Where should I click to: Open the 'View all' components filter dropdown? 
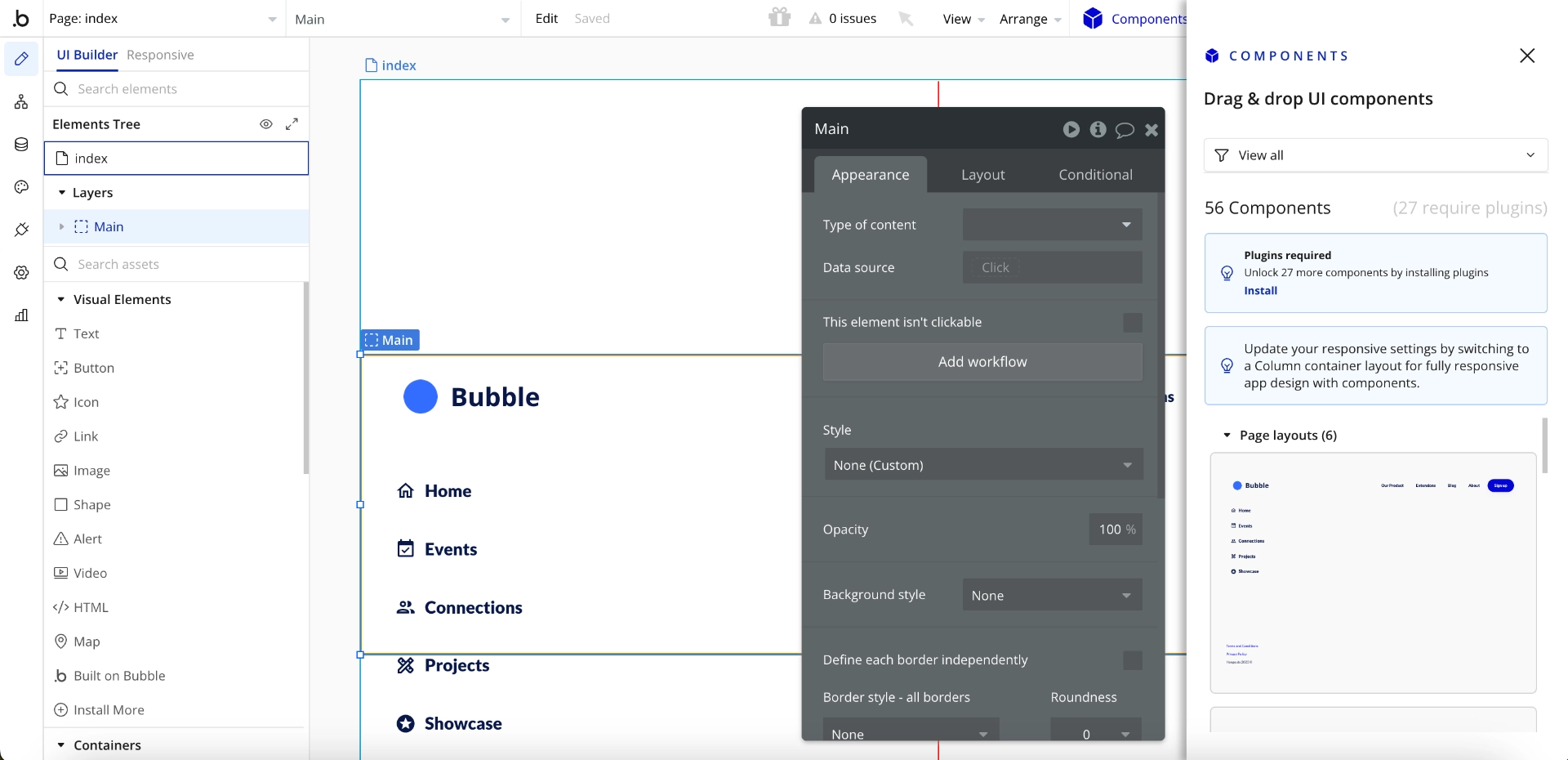pyautogui.click(x=1375, y=155)
